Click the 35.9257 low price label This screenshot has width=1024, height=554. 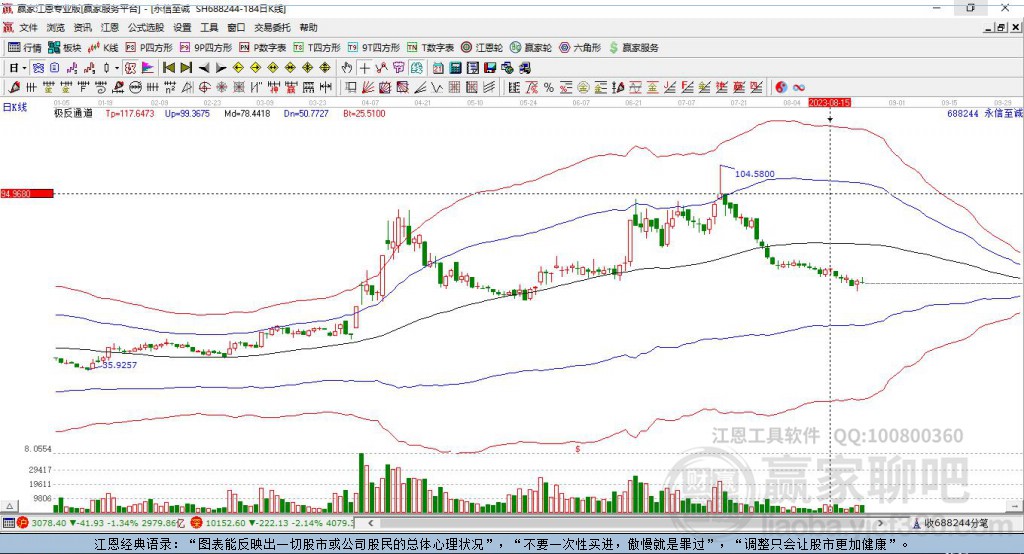(120, 365)
